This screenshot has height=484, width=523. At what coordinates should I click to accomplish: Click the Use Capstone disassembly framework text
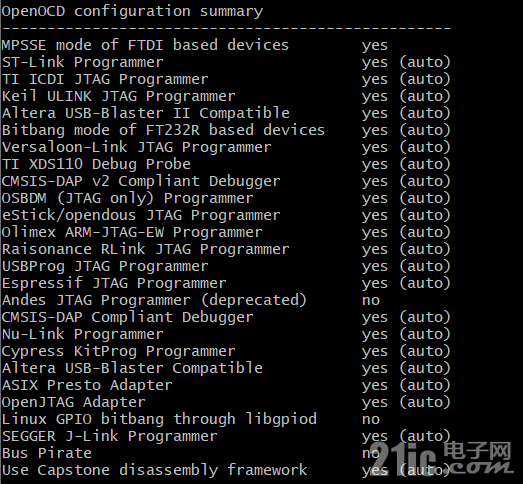click(154, 470)
